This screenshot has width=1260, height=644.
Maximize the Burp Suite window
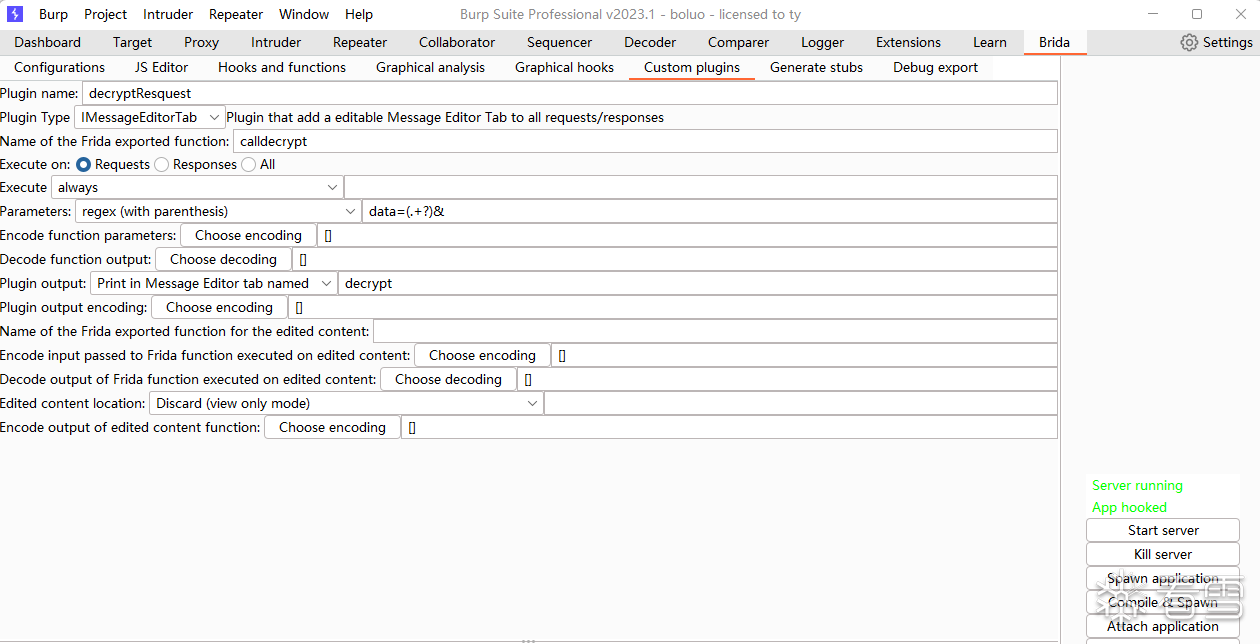pos(1197,14)
